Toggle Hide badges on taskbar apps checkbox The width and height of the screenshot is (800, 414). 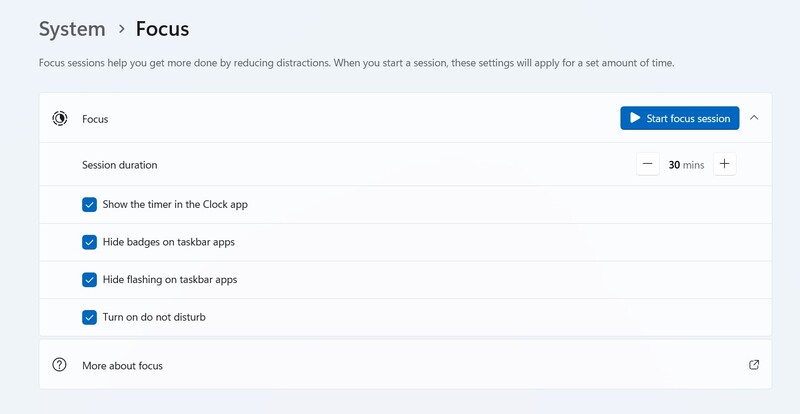(x=90, y=242)
